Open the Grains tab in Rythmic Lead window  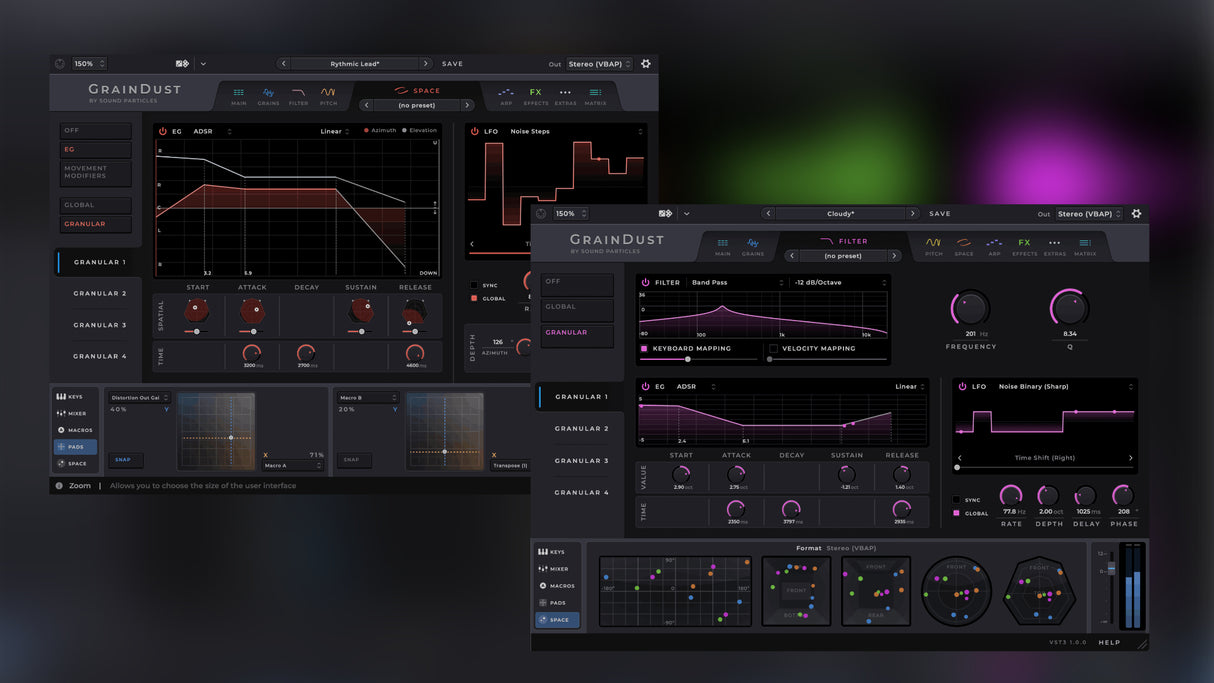click(x=268, y=96)
